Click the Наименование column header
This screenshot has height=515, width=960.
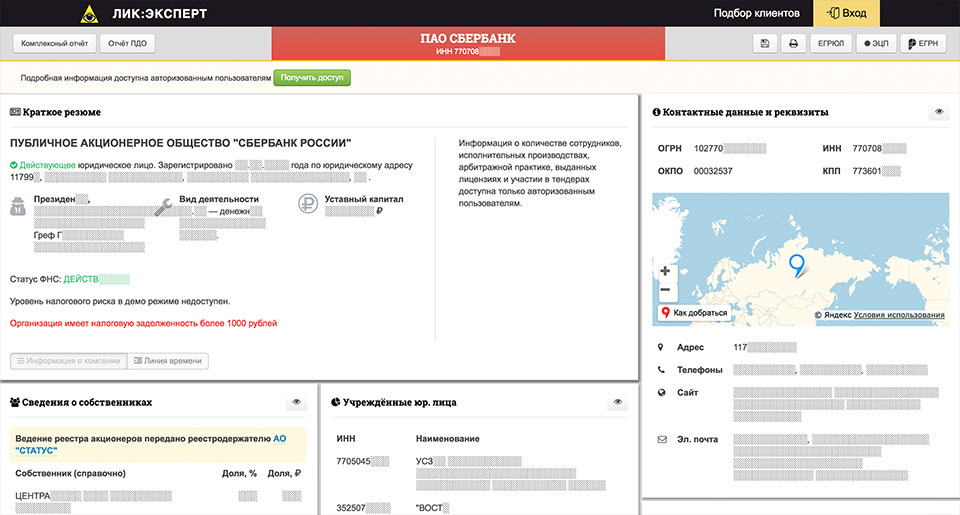[x=448, y=438]
